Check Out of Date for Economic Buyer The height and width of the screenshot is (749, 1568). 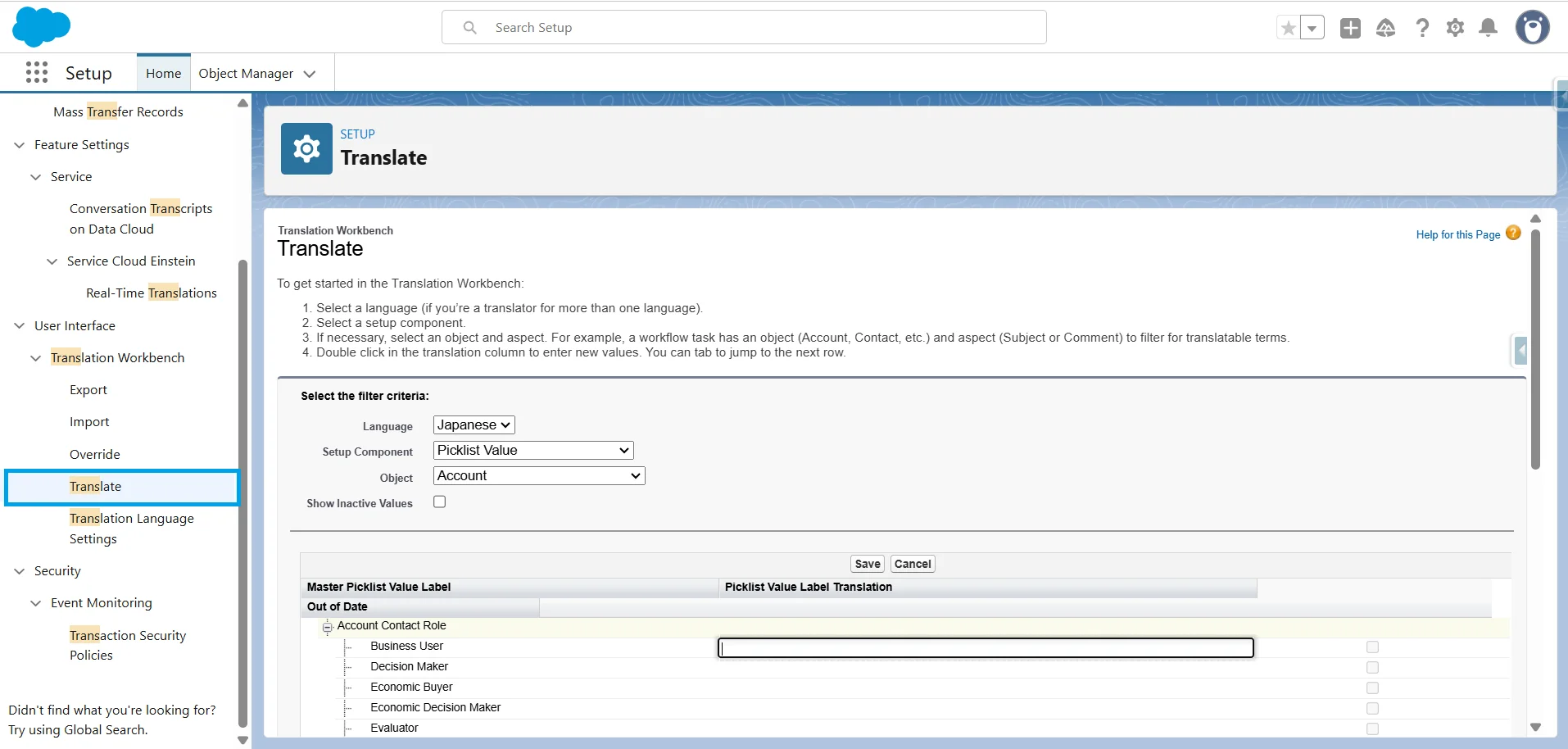pyautogui.click(x=1372, y=688)
